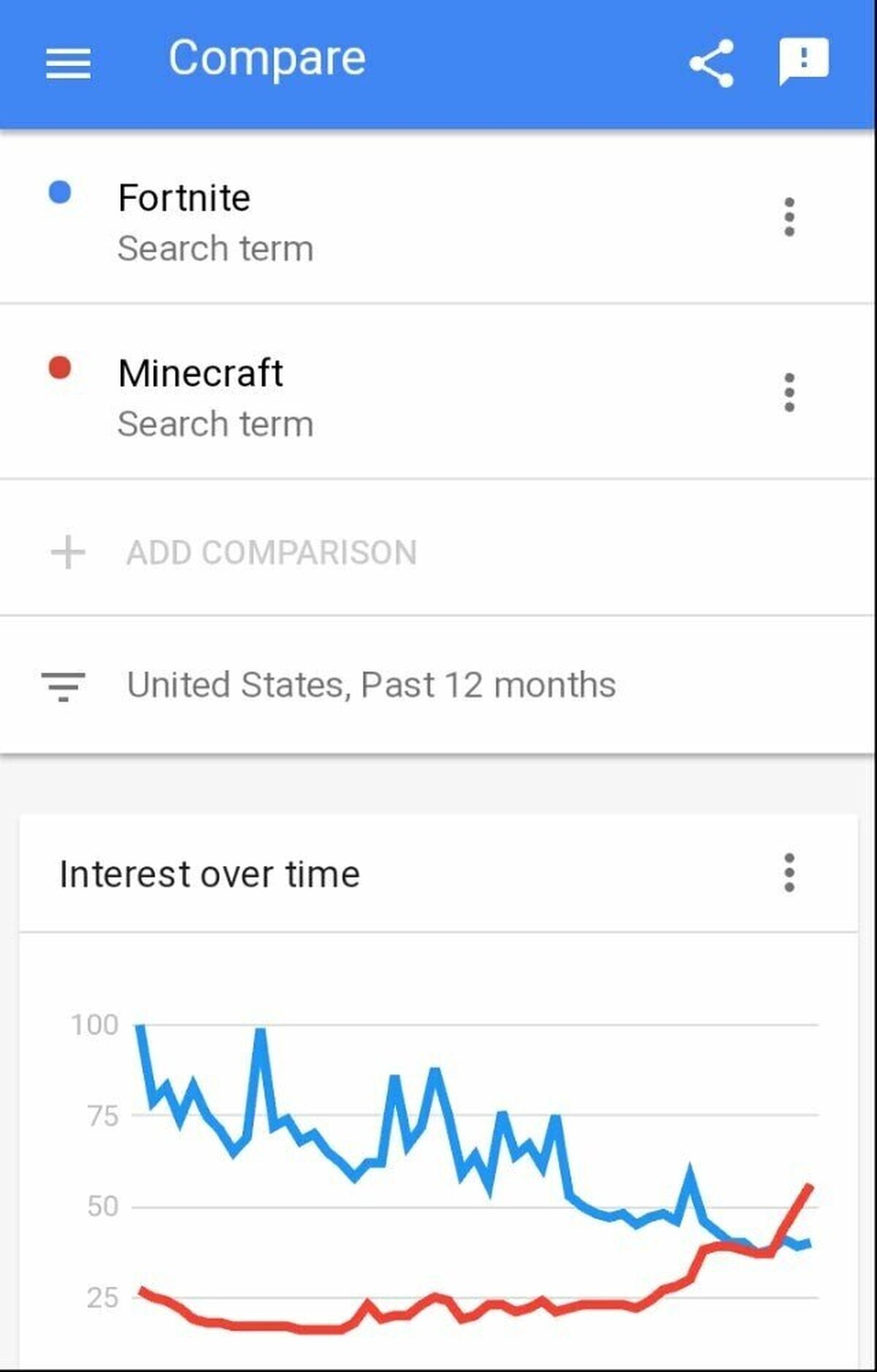The height and width of the screenshot is (1372, 877).
Task: Open the filter icon next to United States
Action: tap(63, 686)
